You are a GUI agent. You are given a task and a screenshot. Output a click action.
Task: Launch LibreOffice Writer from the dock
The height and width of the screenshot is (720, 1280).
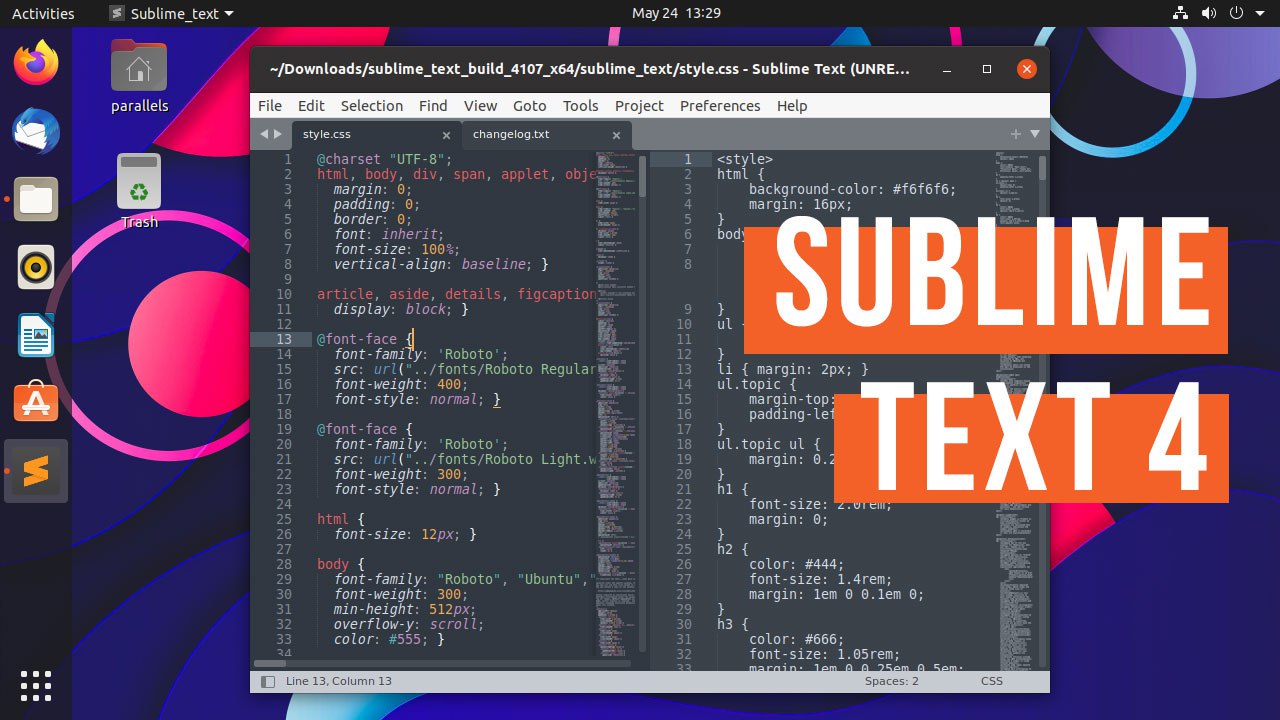tap(36, 335)
